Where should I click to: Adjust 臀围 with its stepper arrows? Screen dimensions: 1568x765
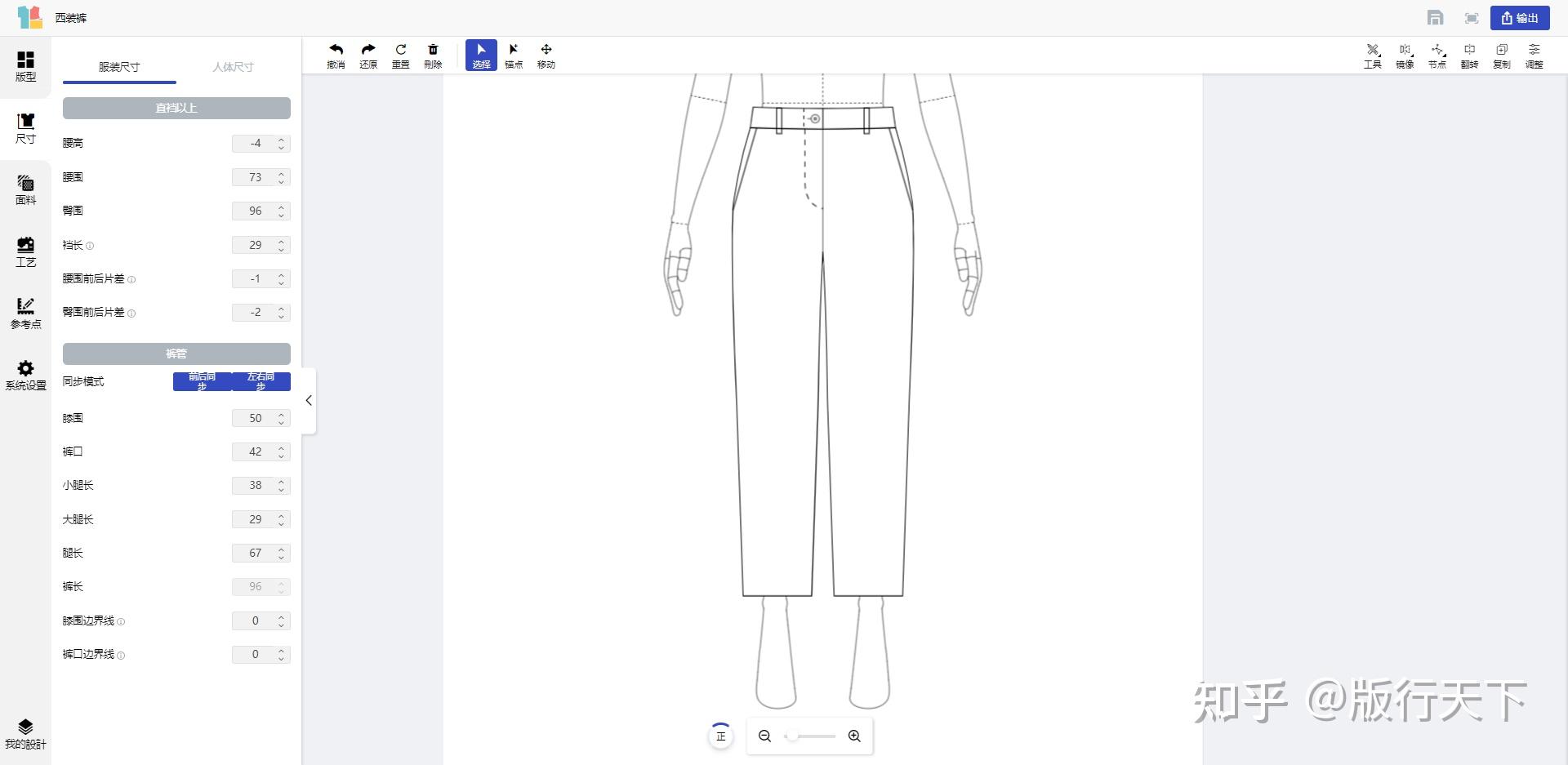tap(282, 211)
